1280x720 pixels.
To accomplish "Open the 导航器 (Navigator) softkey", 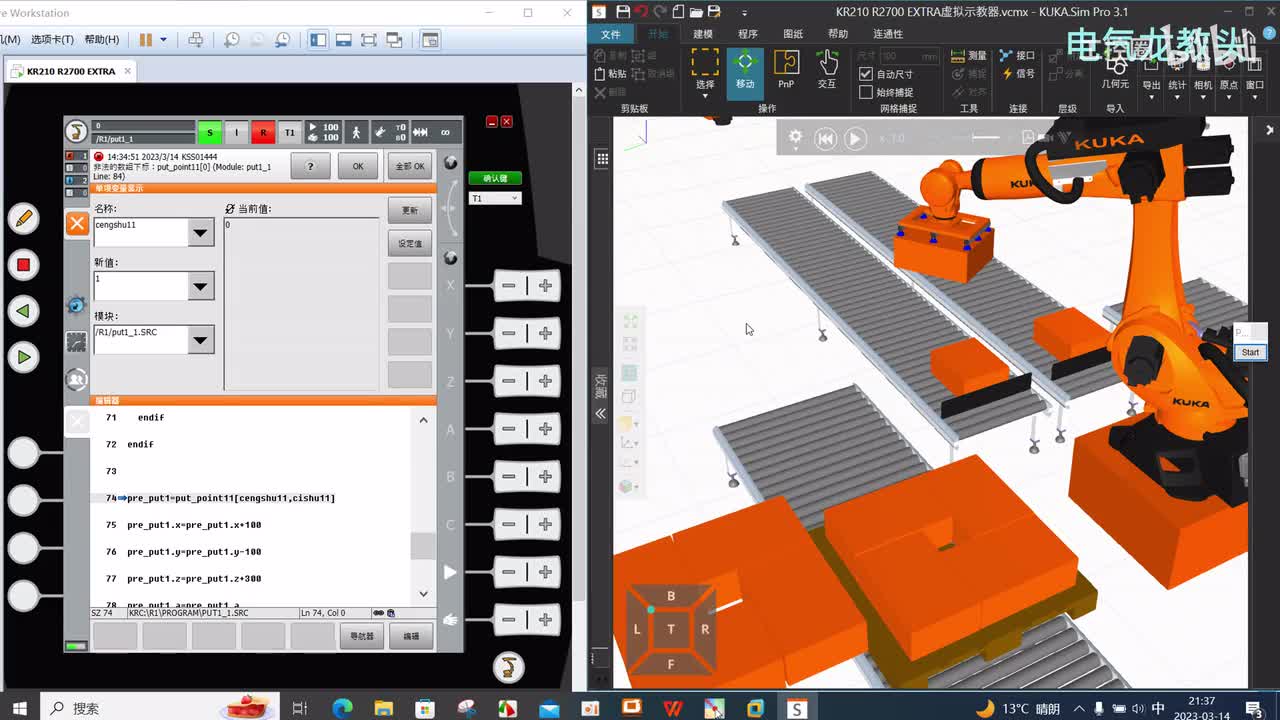I will click(361, 635).
